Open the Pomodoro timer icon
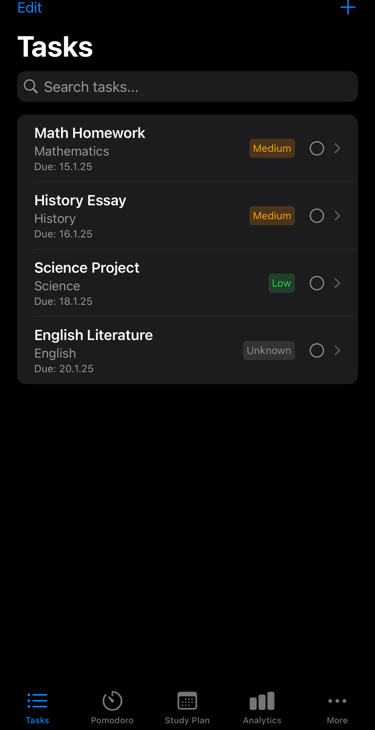The image size is (375, 730). point(112,701)
